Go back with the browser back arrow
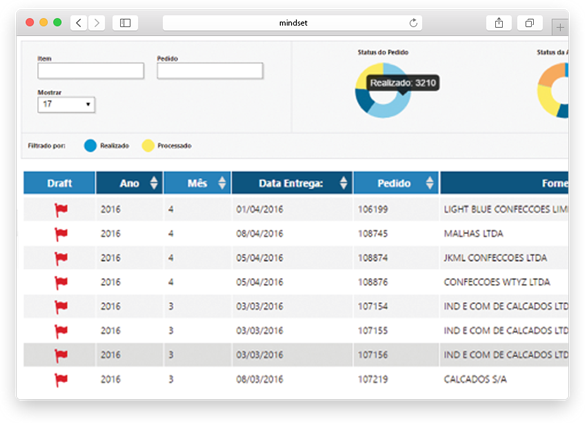This screenshot has width=585, height=423. pyautogui.click(x=79, y=23)
